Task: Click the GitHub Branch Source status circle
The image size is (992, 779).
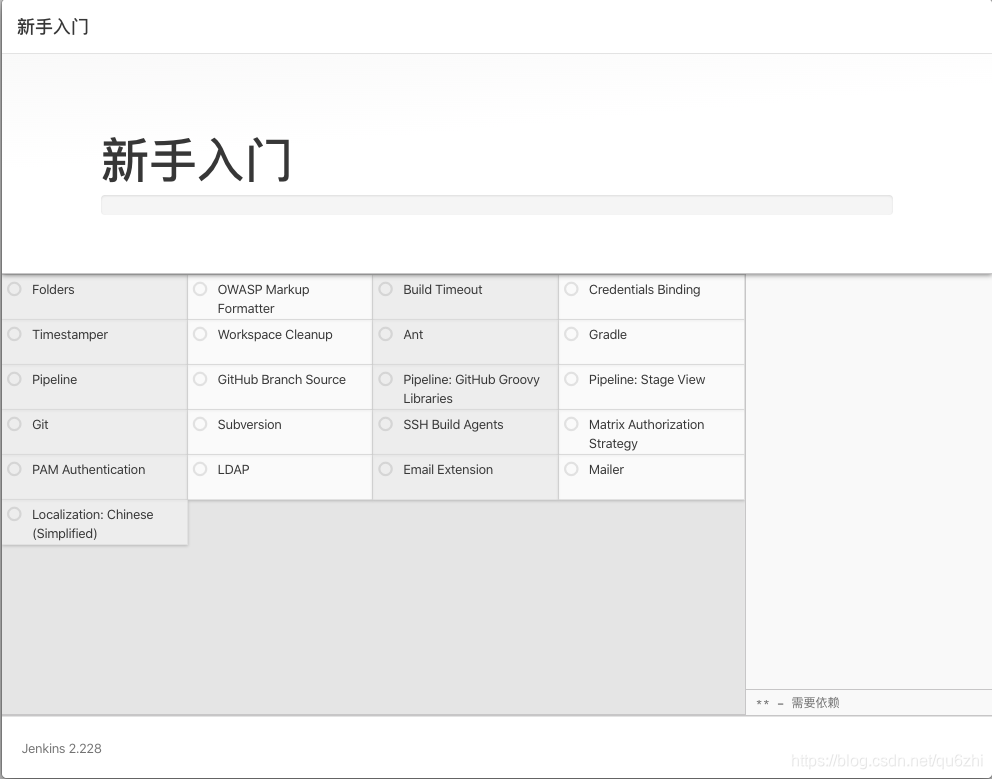Action: tap(200, 379)
